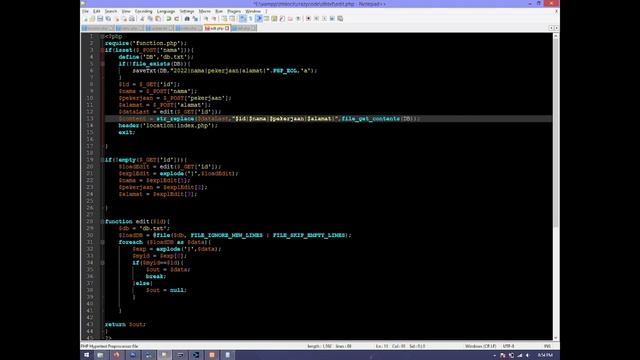Click the Document Map toolbar icon

pos(274,19)
